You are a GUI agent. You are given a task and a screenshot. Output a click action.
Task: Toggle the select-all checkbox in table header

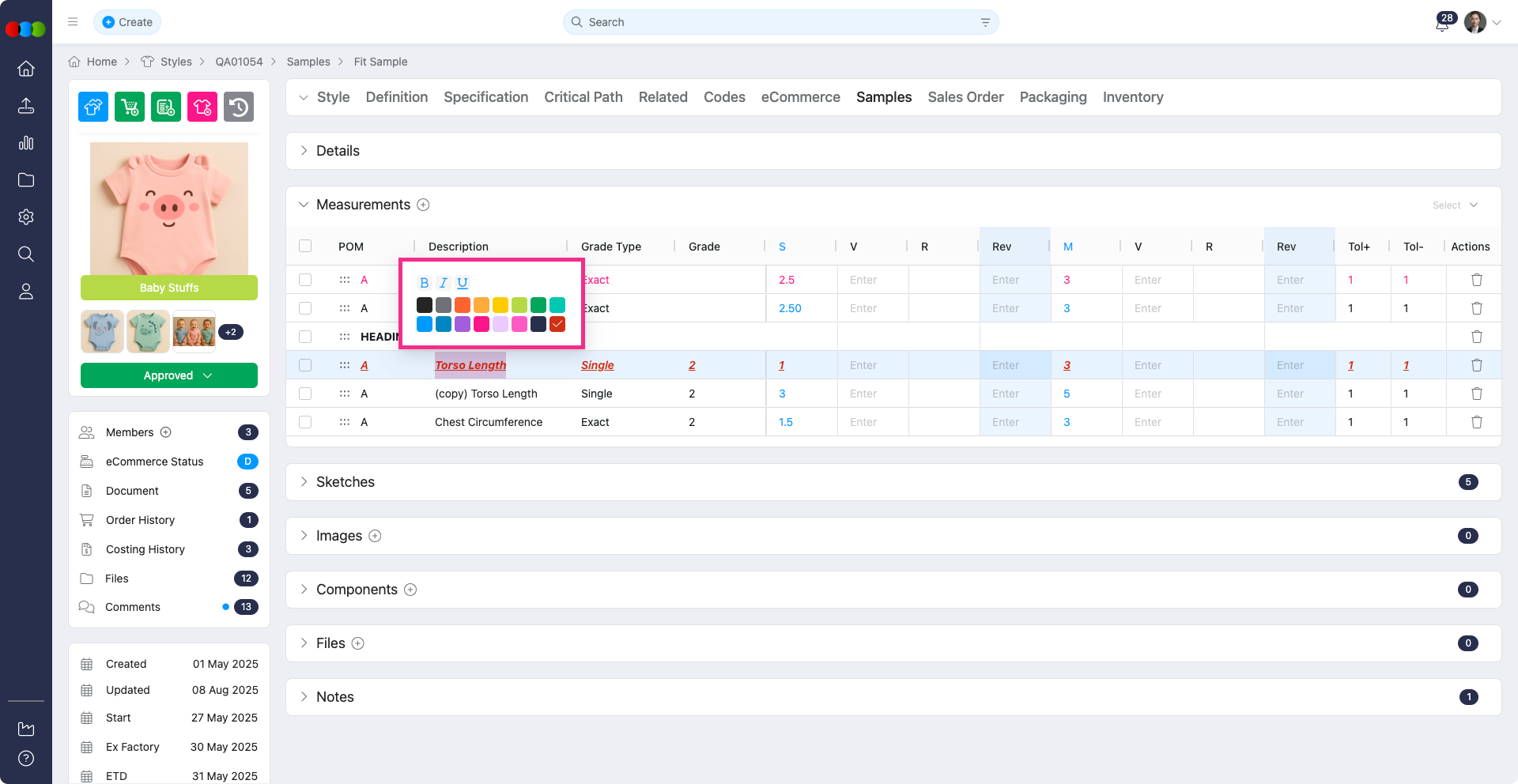click(x=305, y=246)
